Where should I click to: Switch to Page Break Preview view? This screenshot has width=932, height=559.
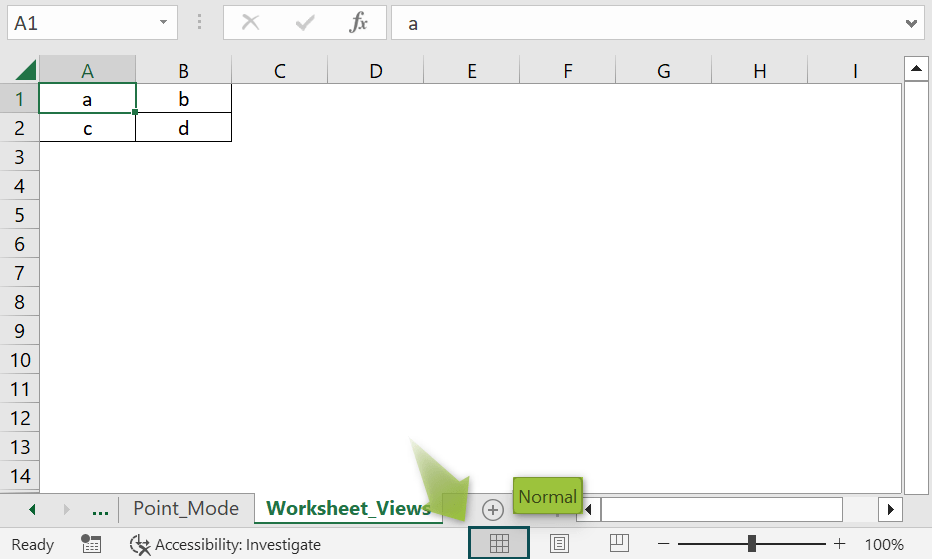point(619,543)
